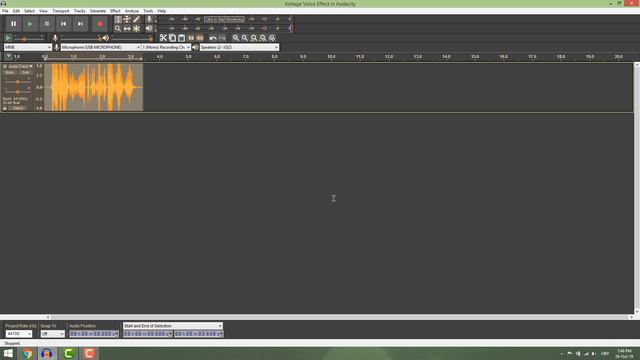Click the recording meter microphone icon
The height and width of the screenshot is (360, 640).
pyautogui.click(x=149, y=19)
